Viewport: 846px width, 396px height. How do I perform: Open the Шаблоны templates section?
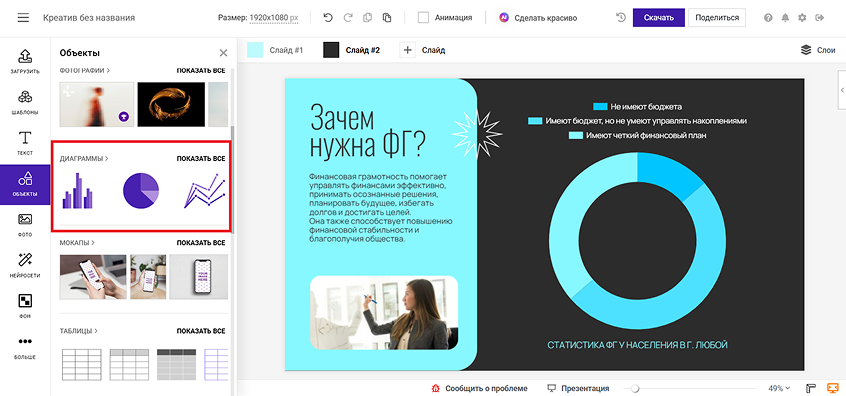click(25, 102)
